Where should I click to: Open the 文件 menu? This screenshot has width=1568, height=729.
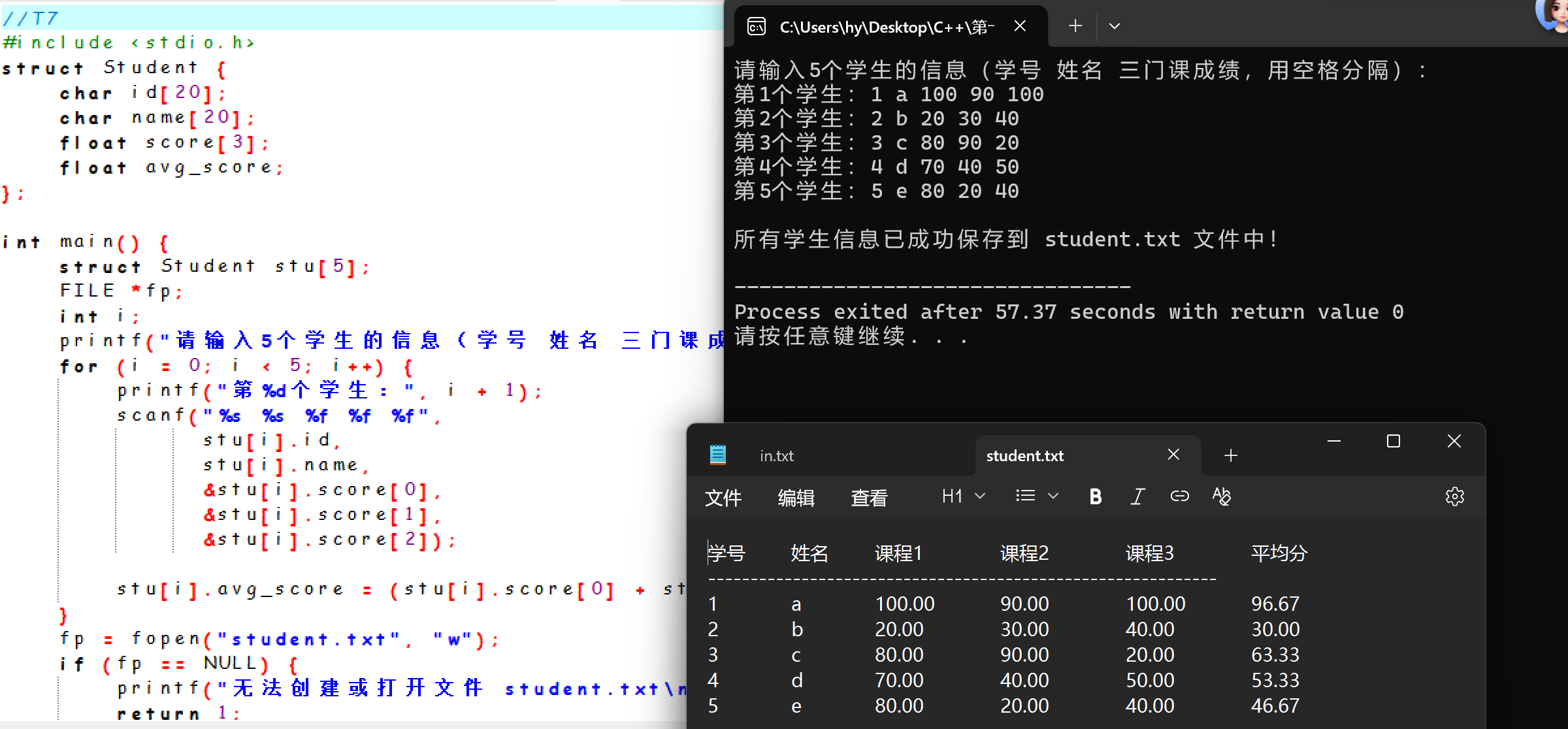723,498
